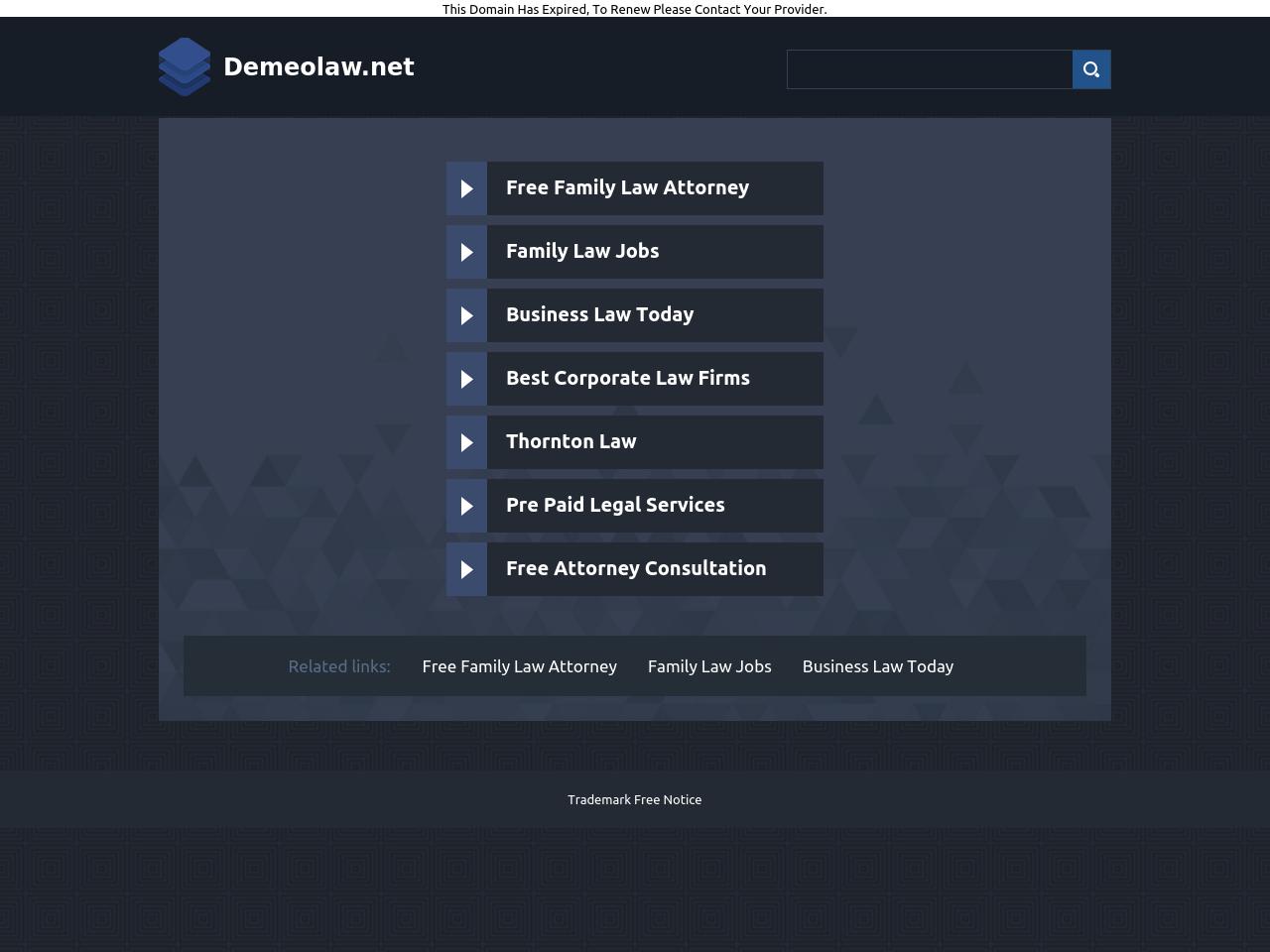The image size is (1270, 952).
Task: Click arrow icon beside Thornton Law
Action: coord(466,442)
